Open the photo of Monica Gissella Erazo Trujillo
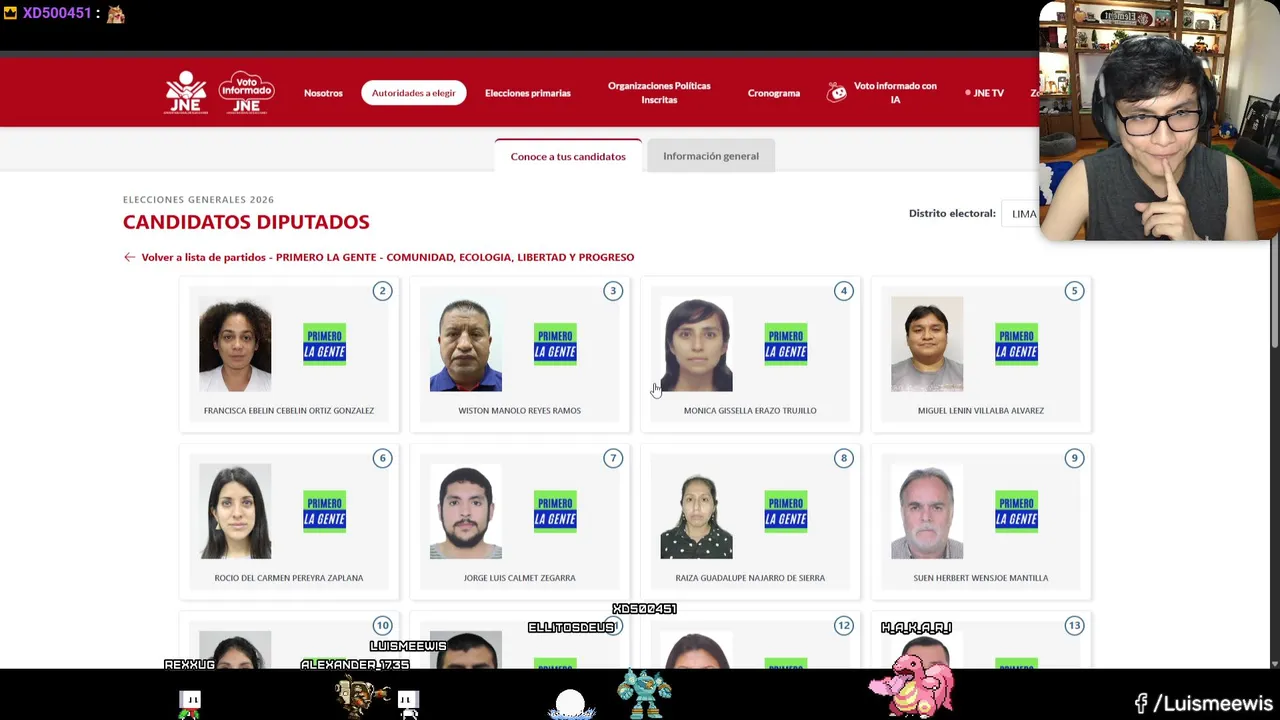 tap(697, 344)
